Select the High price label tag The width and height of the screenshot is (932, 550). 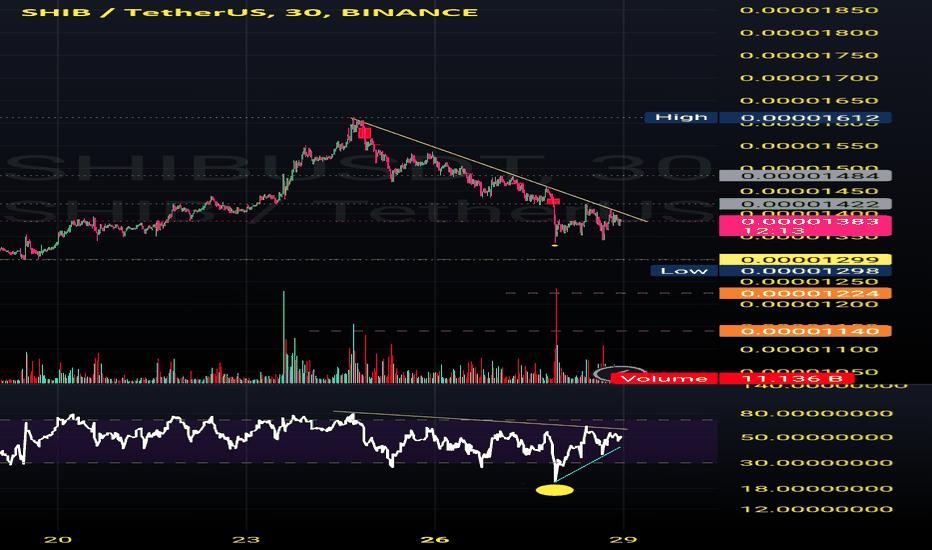(681, 118)
